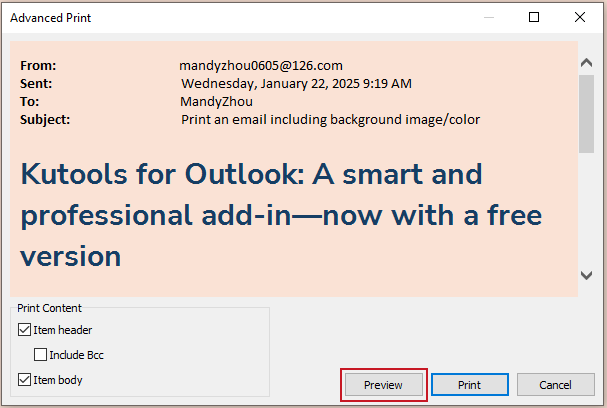Screen dimensions: 607x408
Task: Click the Advanced Print title text
Action: point(50,18)
